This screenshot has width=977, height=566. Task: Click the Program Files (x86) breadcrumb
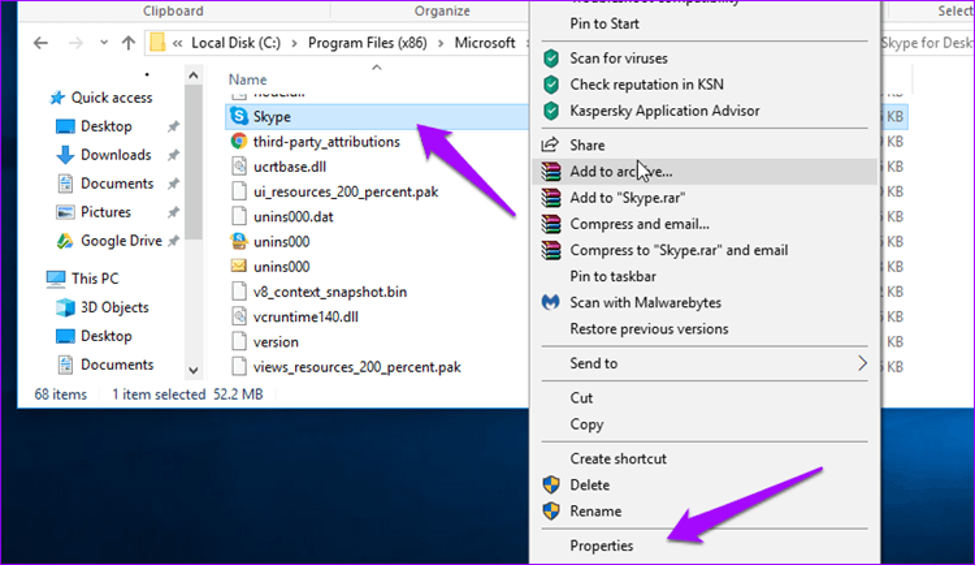(x=368, y=43)
